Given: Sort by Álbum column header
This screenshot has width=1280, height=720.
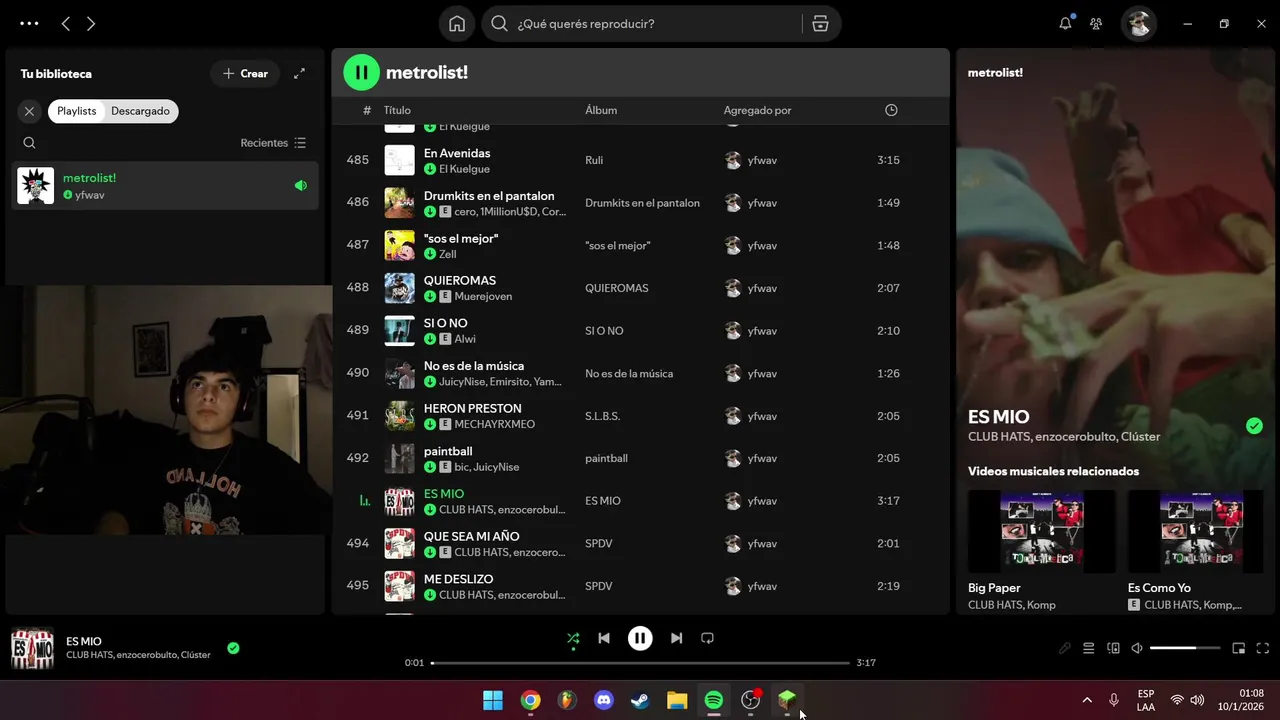Looking at the screenshot, I should click(x=601, y=111).
